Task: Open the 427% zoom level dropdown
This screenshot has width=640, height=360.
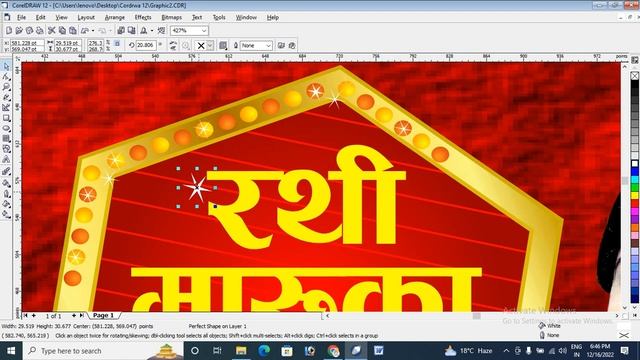Action: pyautogui.click(x=204, y=31)
